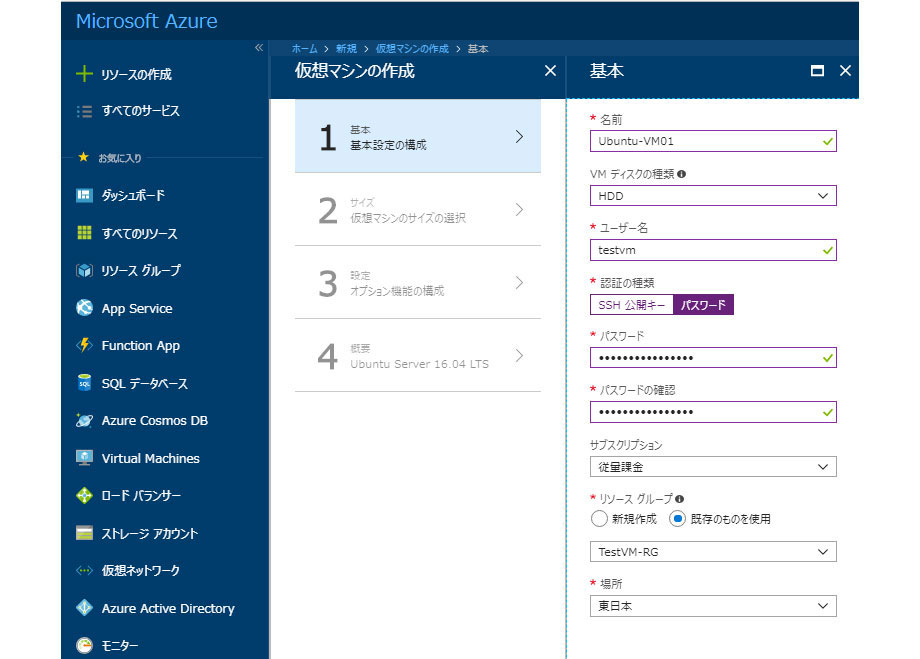
Task: Select 既存のものを使用 radio button
Action: tap(677, 519)
